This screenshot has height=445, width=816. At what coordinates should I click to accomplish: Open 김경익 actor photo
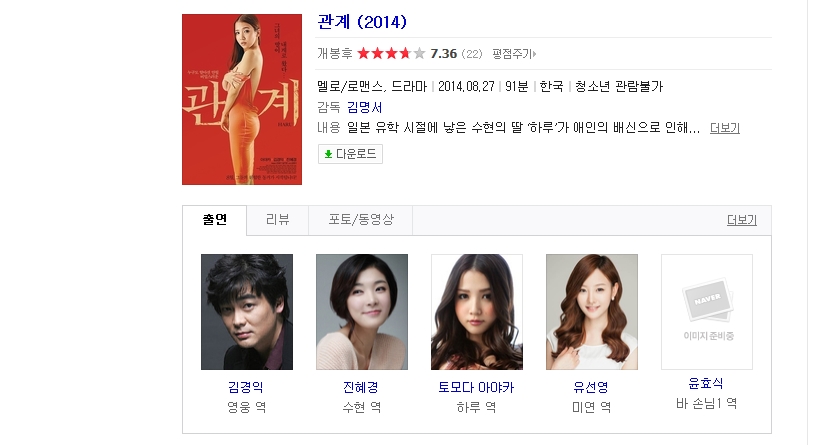247,312
